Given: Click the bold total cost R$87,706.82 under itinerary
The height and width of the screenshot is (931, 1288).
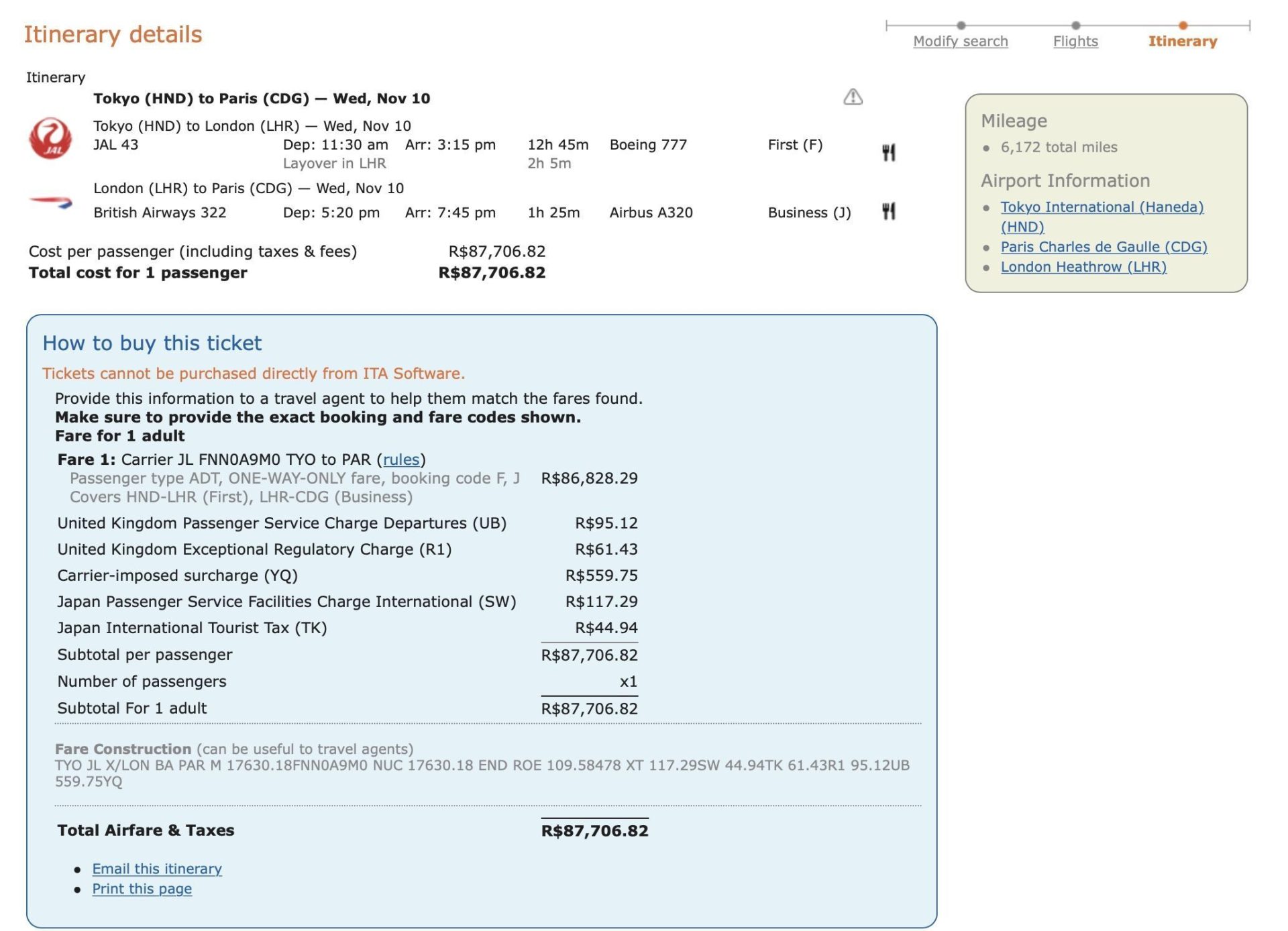Looking at the screenshot, I should pyautogui.click(x=492, y=273).
